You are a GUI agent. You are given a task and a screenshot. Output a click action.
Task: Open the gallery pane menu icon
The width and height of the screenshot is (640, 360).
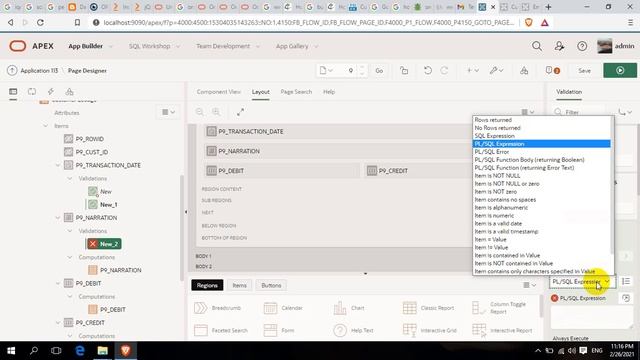(529, 285)
